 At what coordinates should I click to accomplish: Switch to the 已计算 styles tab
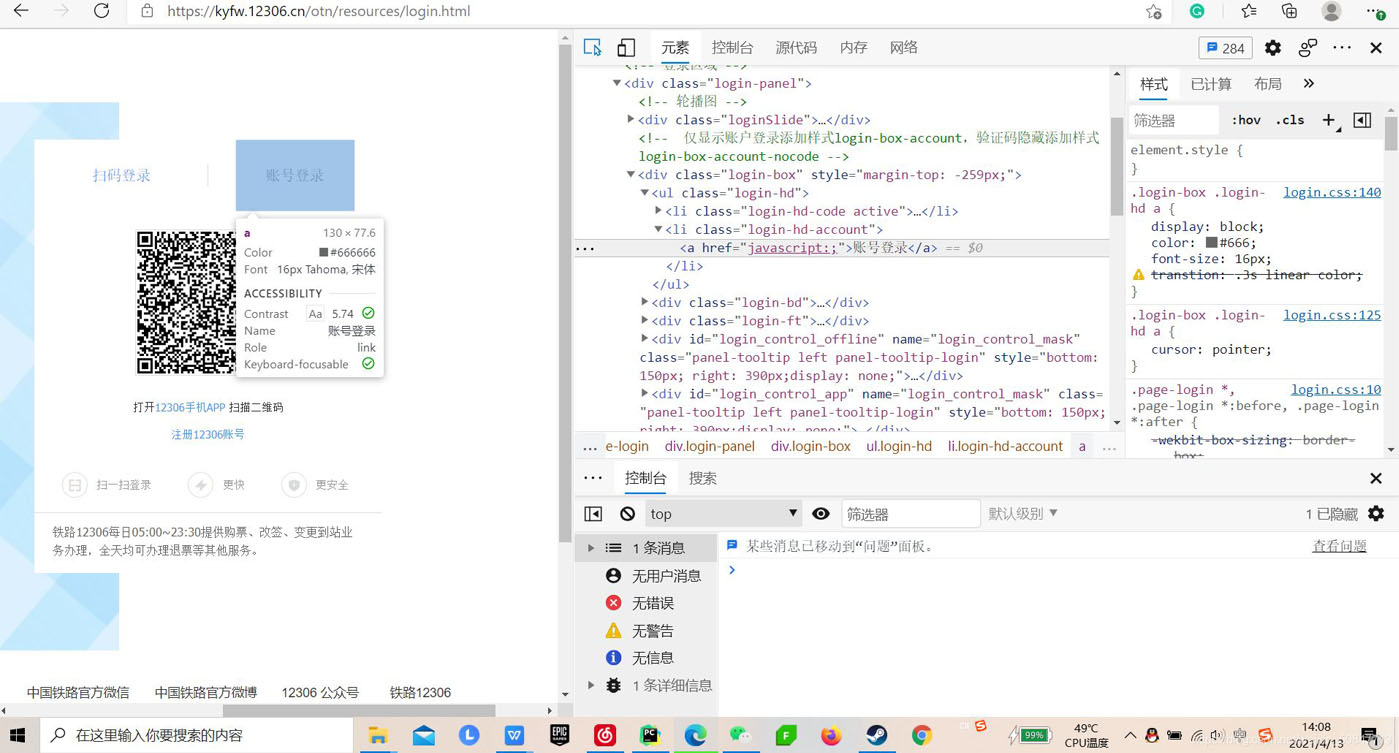pyautogui.click(x=1210, y=84)
